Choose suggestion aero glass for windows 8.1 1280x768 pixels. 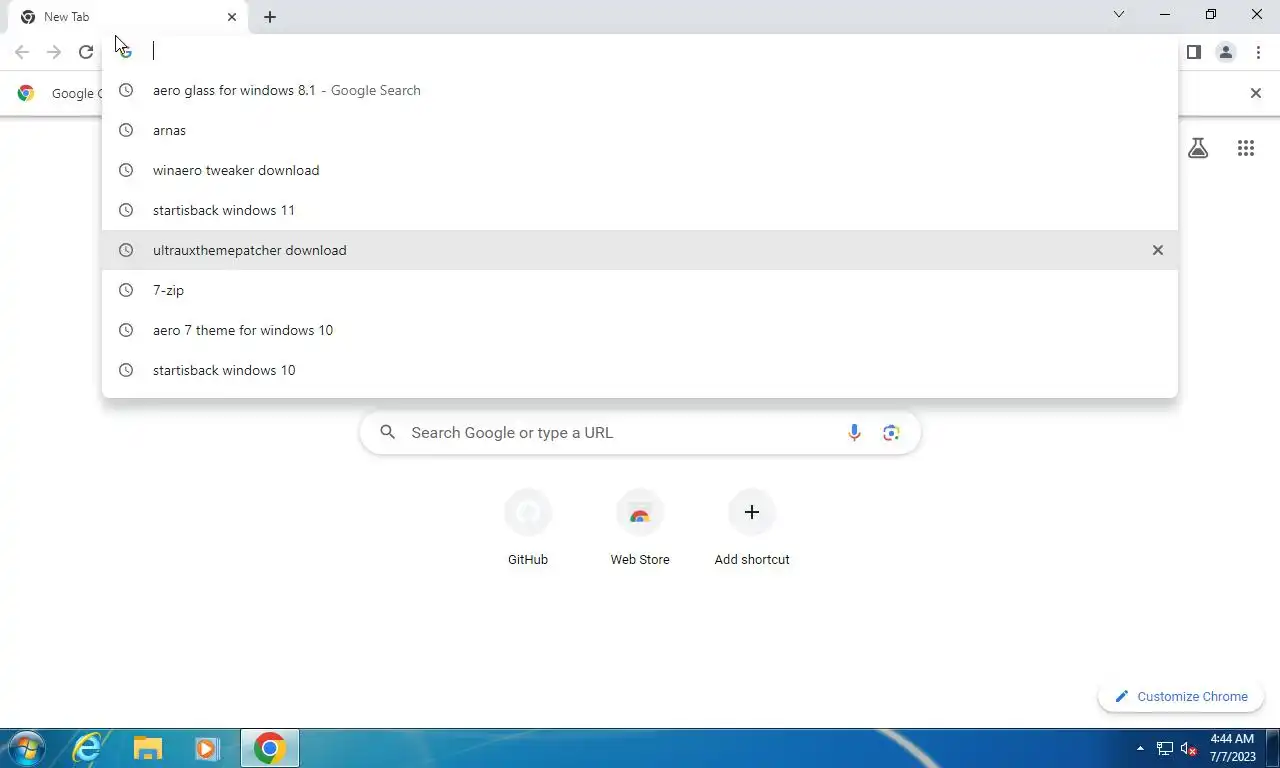click(x=640, y=90)
